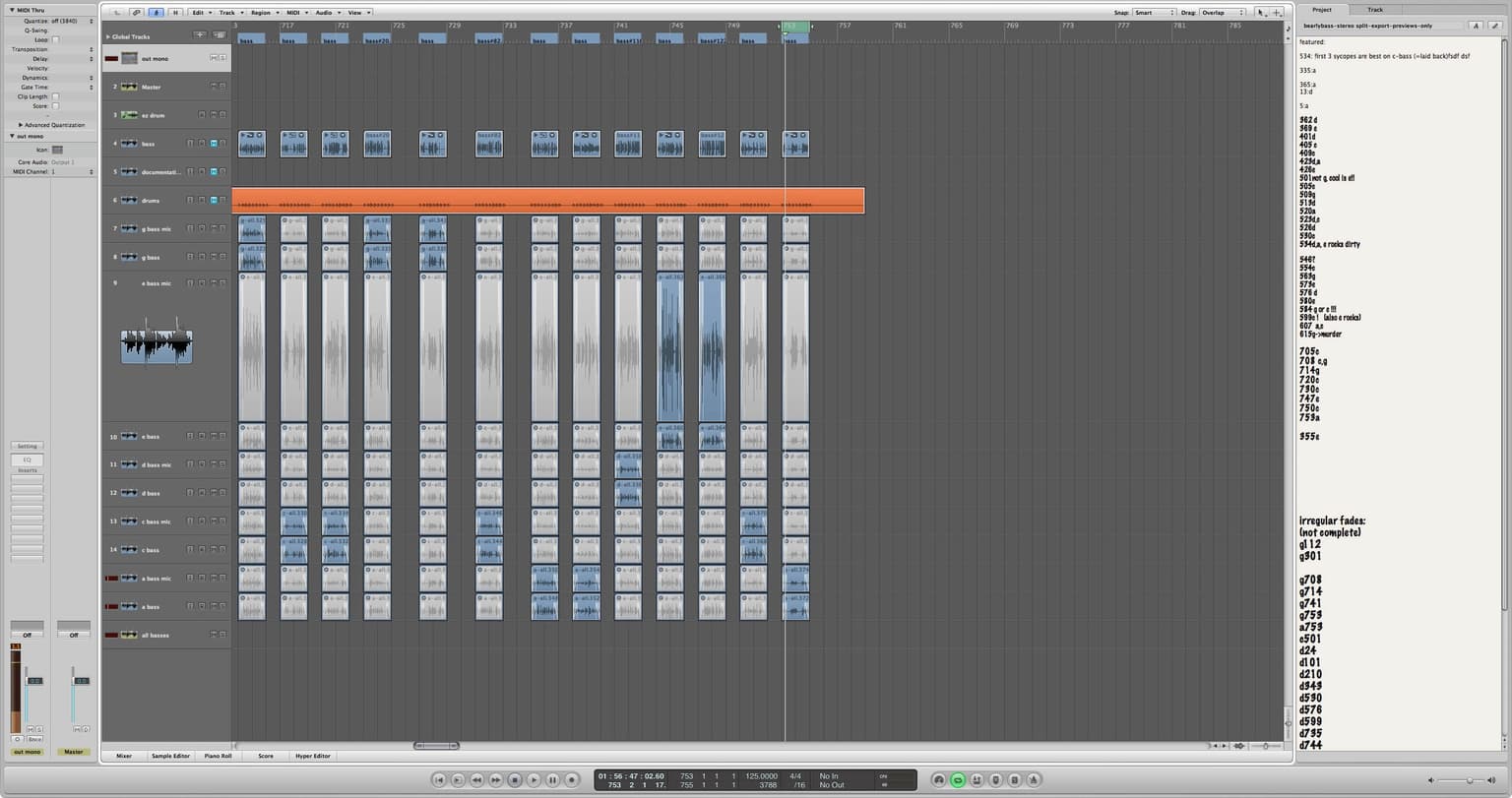Open the Drag Overlap dropdown
Image resolution: width=1512 pixels, height=798 pixels.
click(1222, 13)
